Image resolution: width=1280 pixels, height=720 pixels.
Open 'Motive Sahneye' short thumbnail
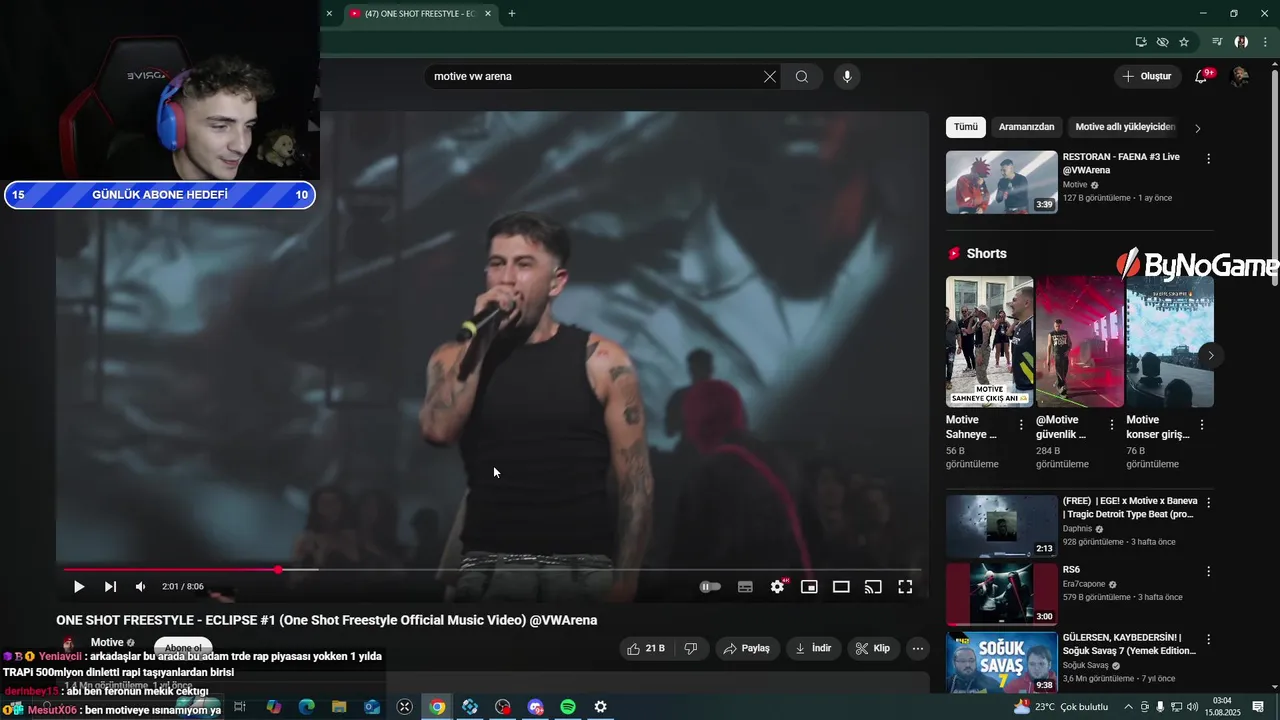point(989,341)
